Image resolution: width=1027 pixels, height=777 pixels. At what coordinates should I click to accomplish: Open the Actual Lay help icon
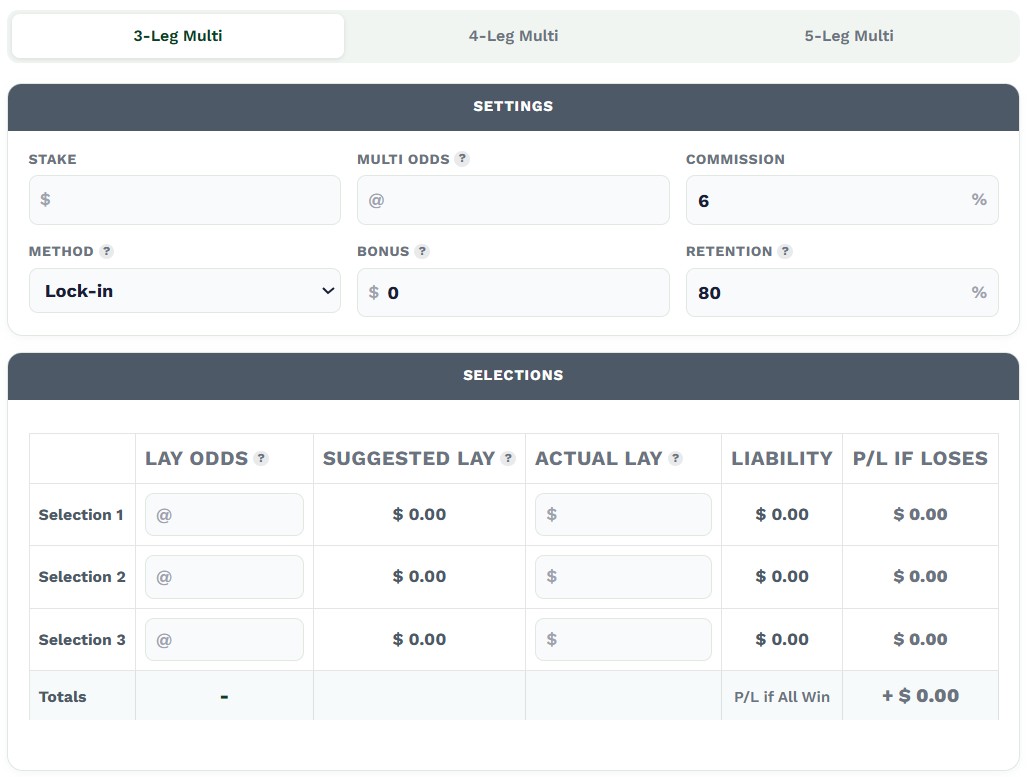pos(675,459)
